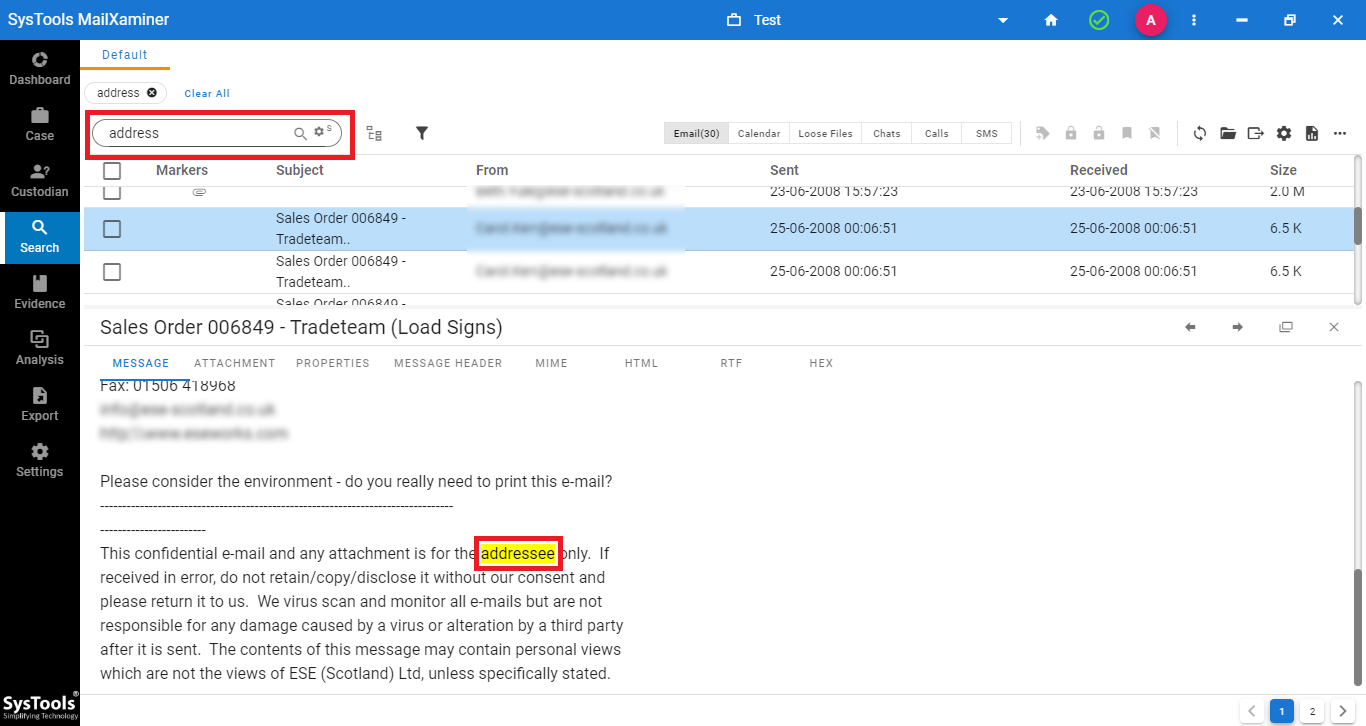
Task: Switch to the Chats tab
Action: click(886, 133)
